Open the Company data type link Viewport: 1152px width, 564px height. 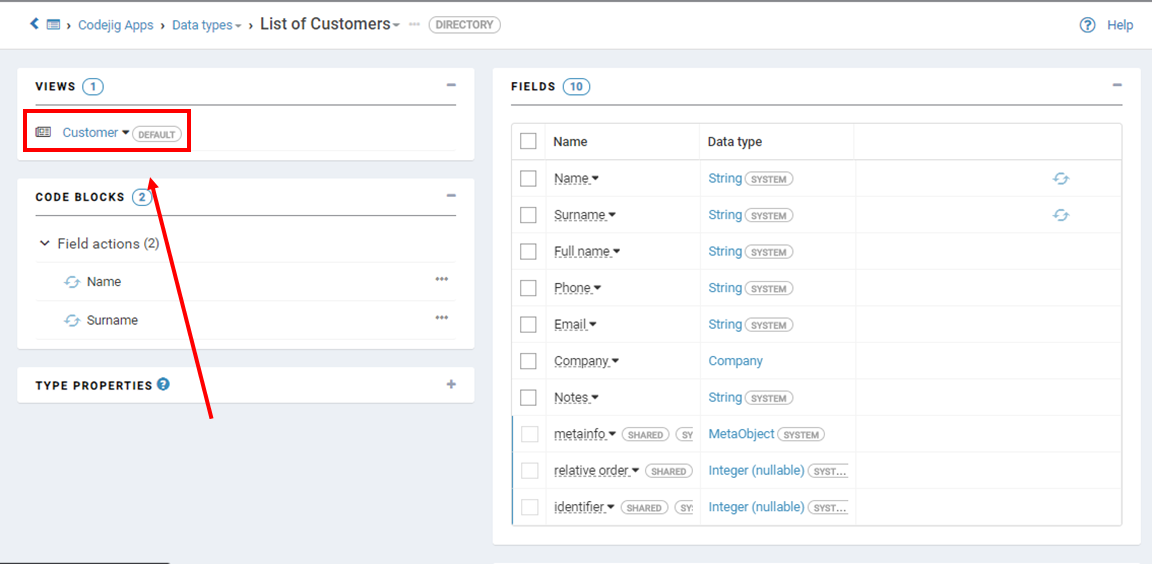[x=735, y=361]
